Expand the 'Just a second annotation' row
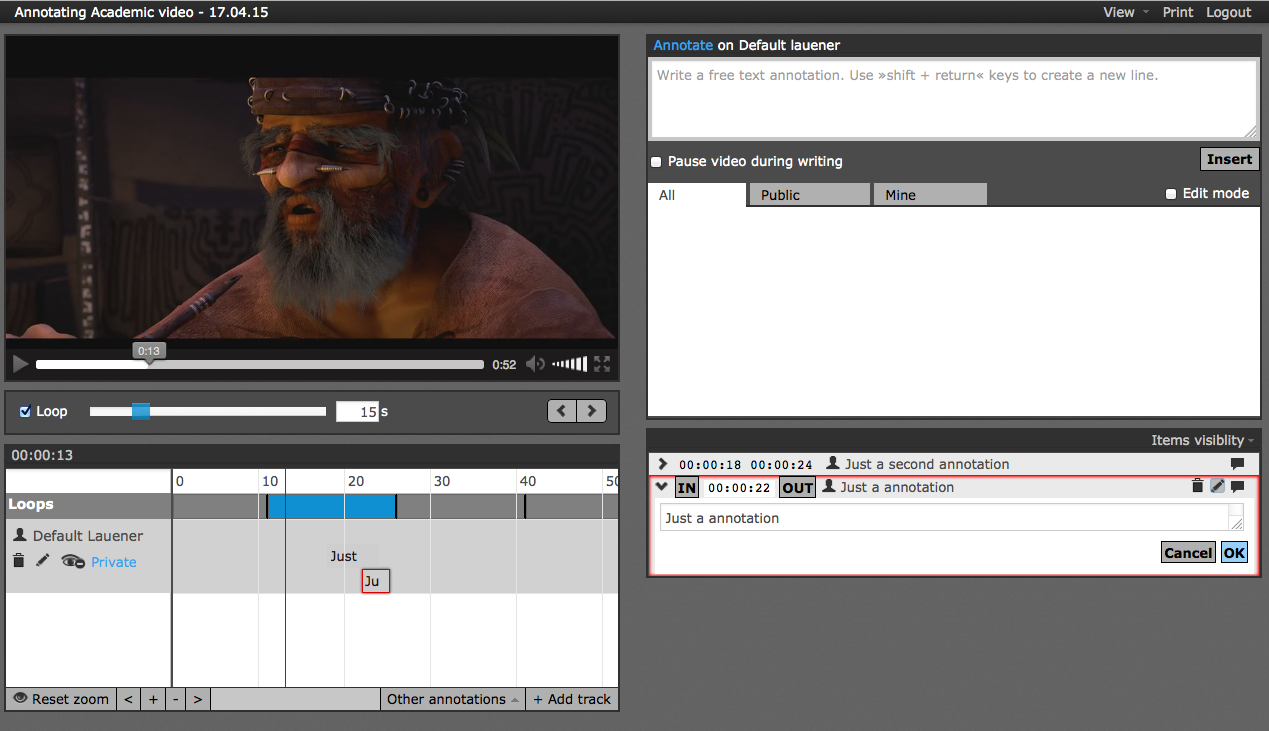The width and height of the screenshot is (1269, 731). [662, 464]
